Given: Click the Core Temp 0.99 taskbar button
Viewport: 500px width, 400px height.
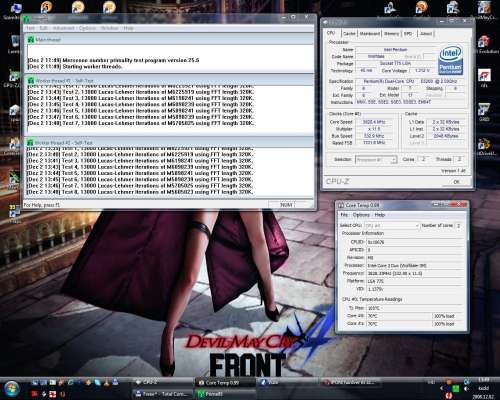Looking at the screenshot, I should tap(225, 383).
